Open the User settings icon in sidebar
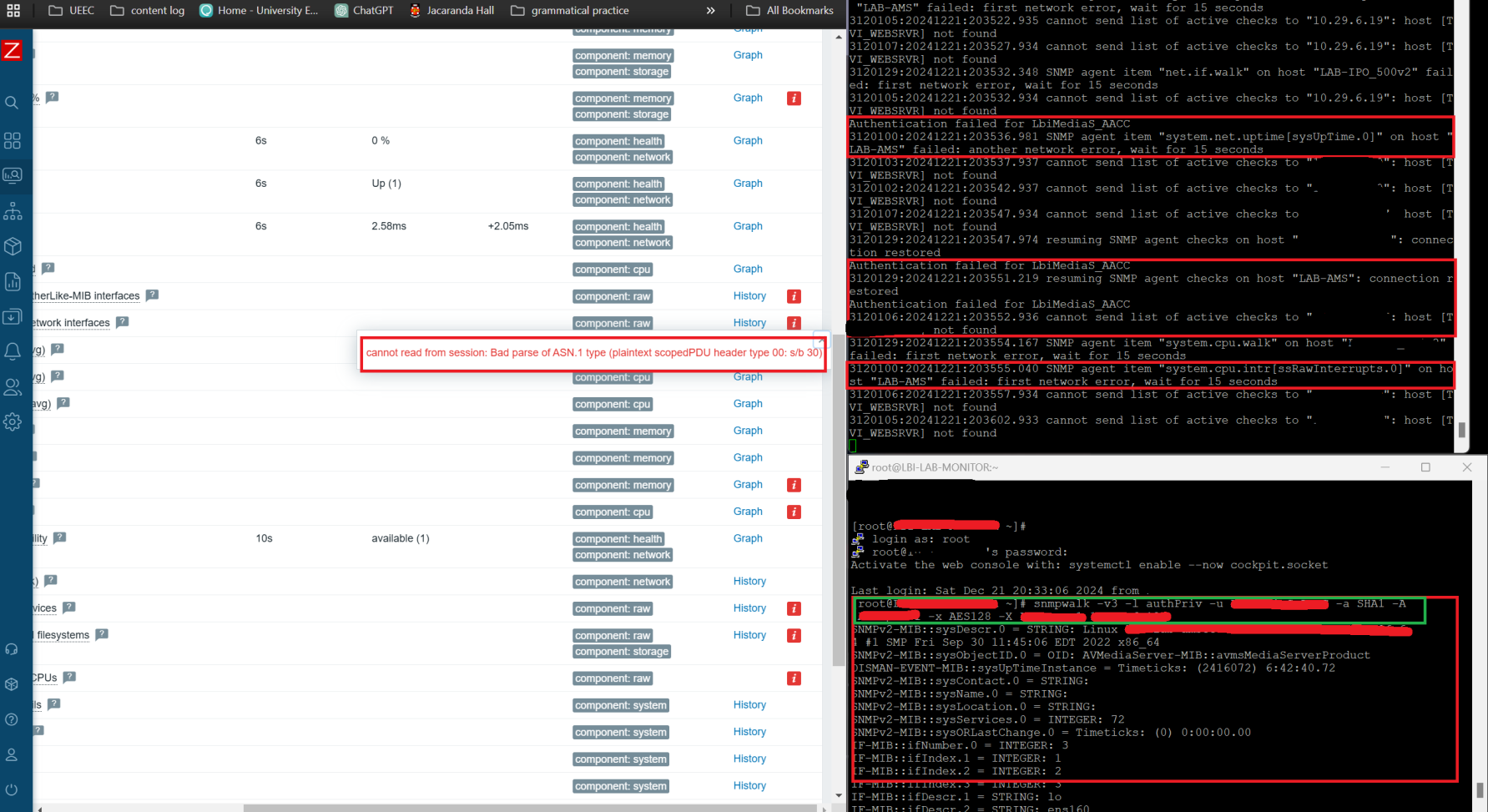Viewport: 1488px width, 812px height. (12, 754)
